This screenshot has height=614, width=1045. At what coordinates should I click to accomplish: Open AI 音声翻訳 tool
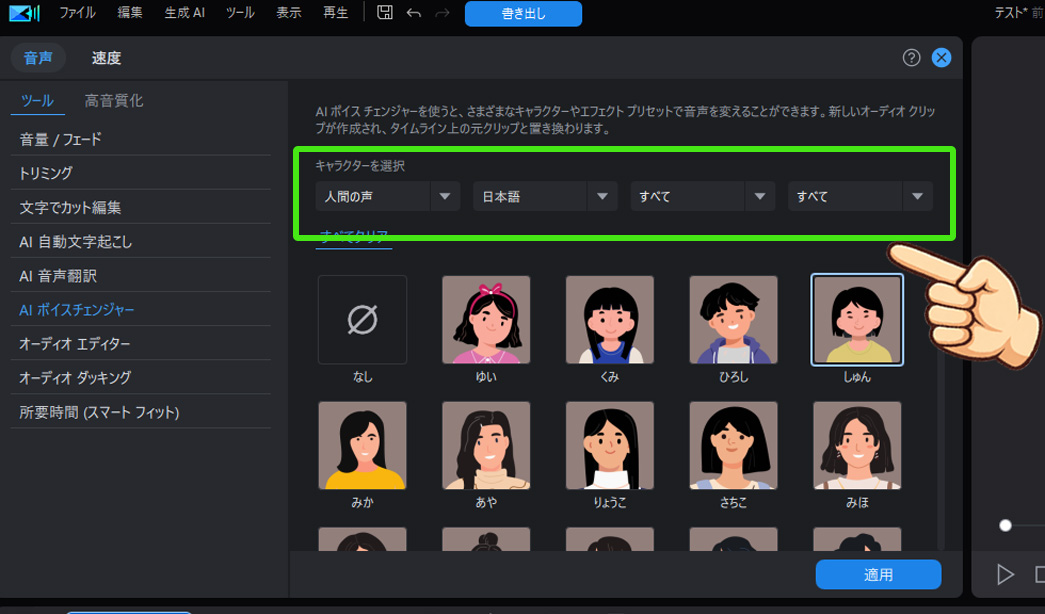(x=141, y=276)
